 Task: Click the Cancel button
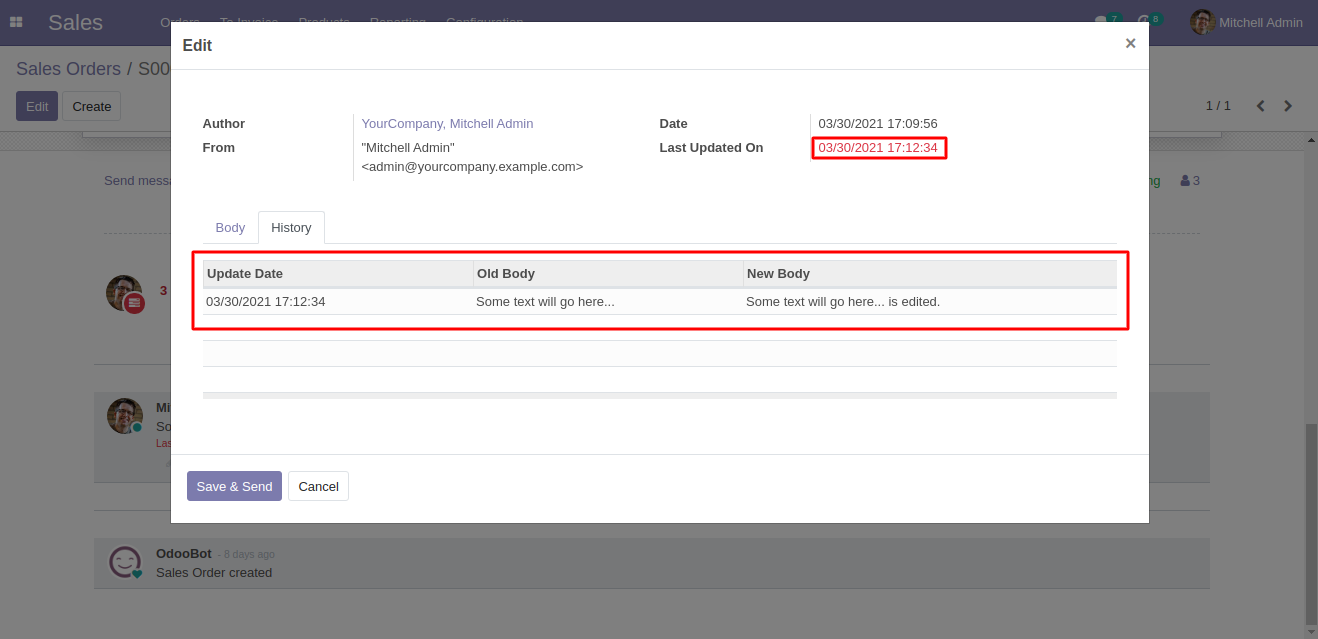(x=318, y=486)
